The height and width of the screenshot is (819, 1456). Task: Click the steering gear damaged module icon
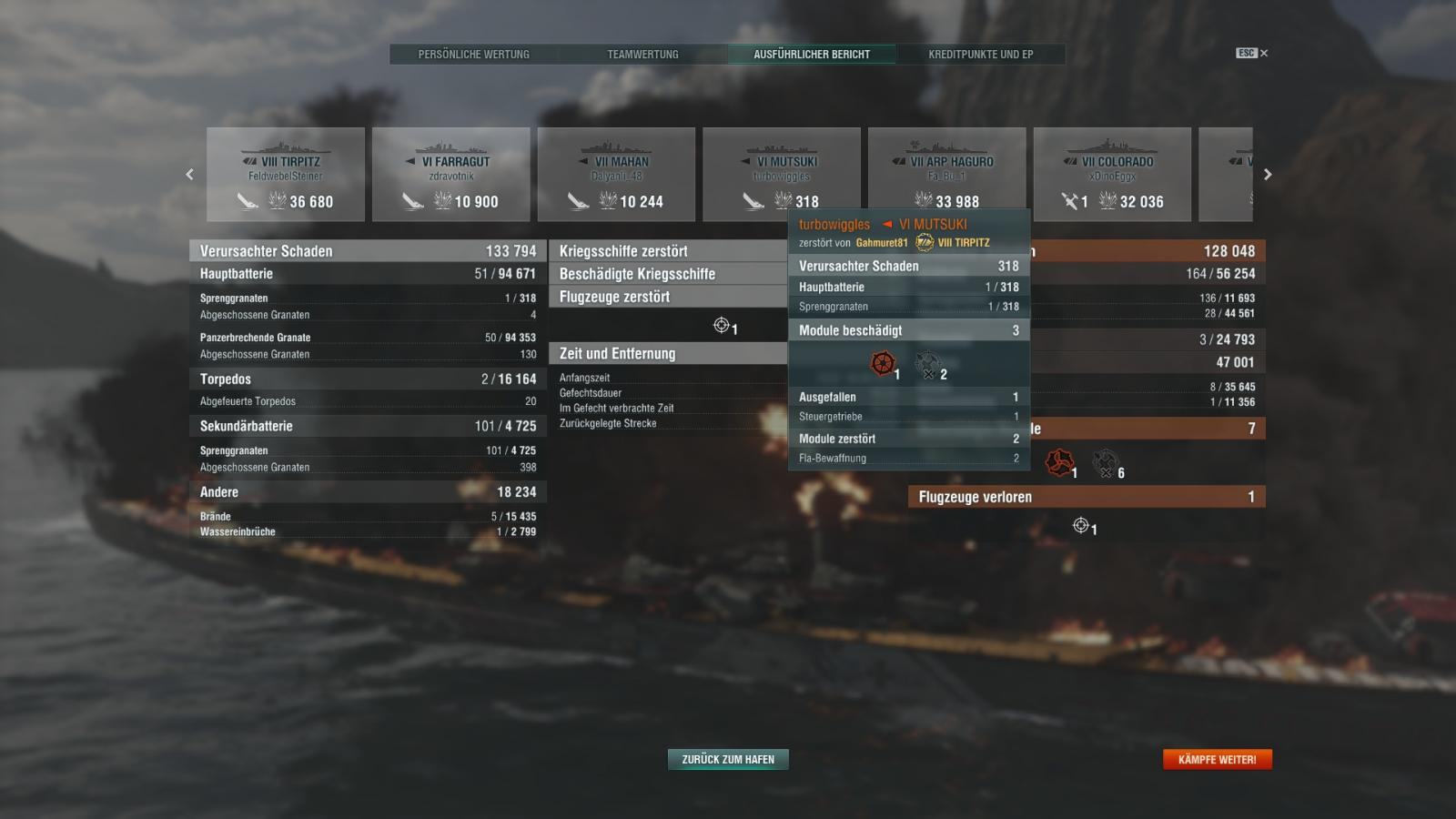883,364
